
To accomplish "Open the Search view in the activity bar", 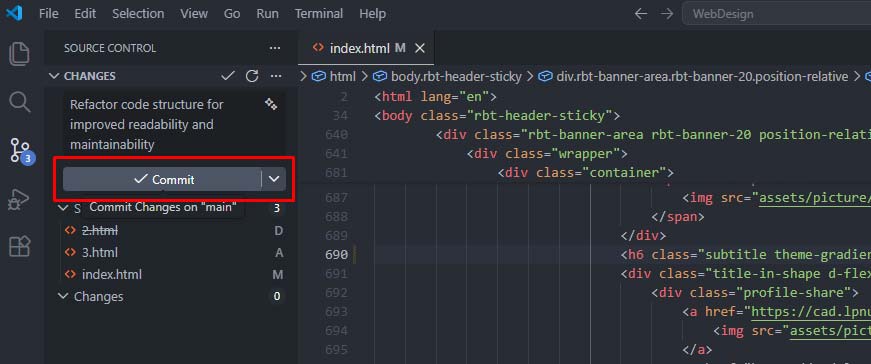I will 19,102.
